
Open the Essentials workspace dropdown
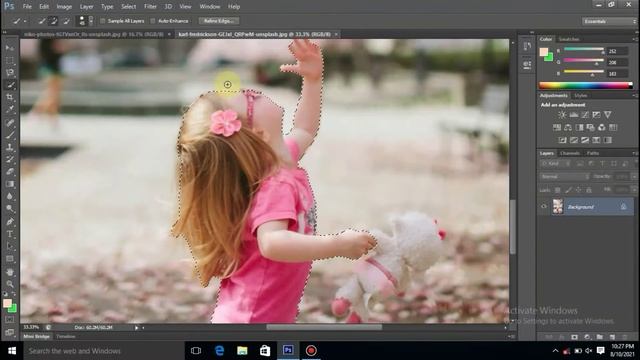pyautogui.click(x=609, y=21)
